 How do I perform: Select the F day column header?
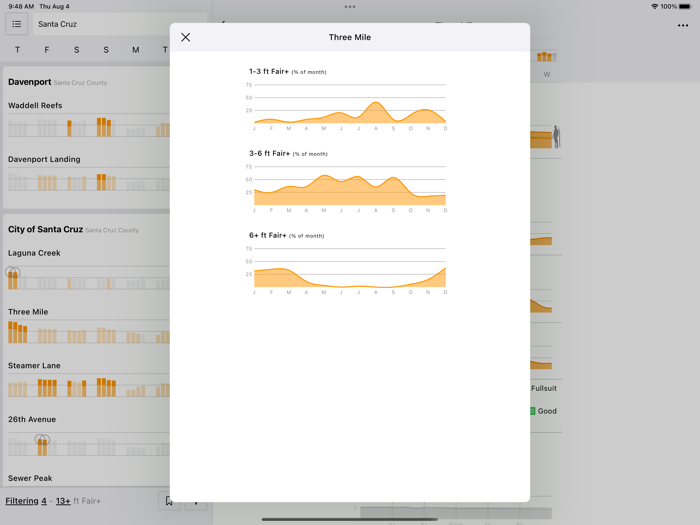pos(46,50)
